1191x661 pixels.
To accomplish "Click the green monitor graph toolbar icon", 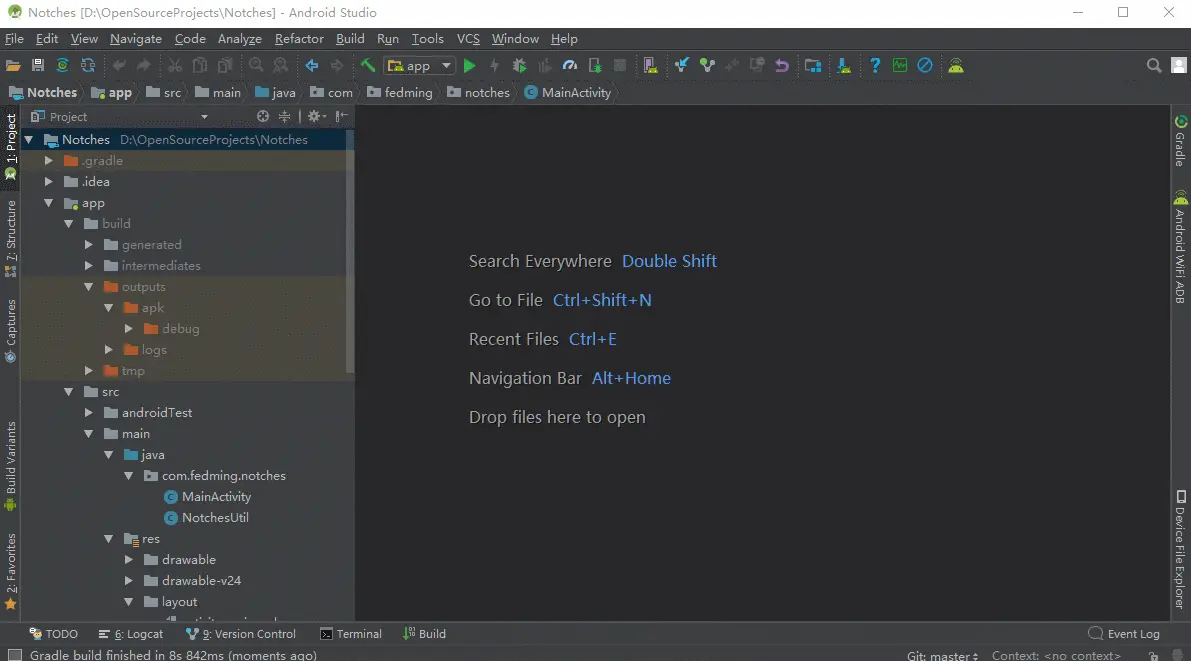I will tap(900, 66).
